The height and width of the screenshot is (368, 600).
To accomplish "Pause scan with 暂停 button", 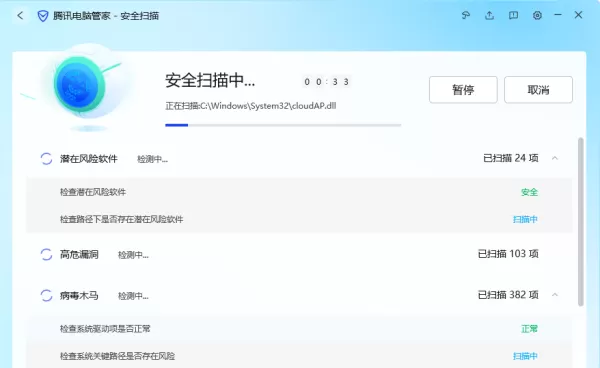I will point(463,90).
